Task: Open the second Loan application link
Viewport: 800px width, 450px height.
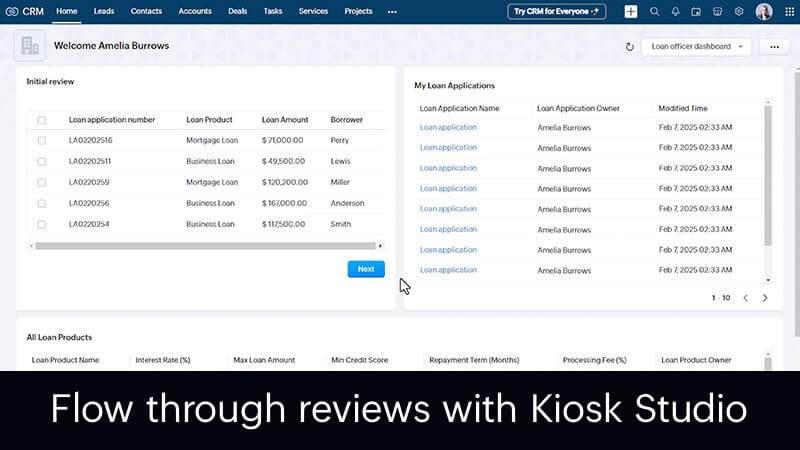Action: click(x=448, y=147)
